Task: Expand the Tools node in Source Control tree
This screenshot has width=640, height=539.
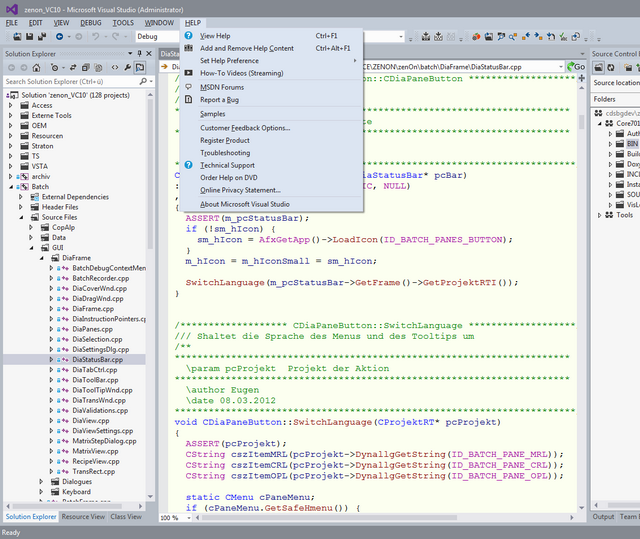Action: point(600,215)
